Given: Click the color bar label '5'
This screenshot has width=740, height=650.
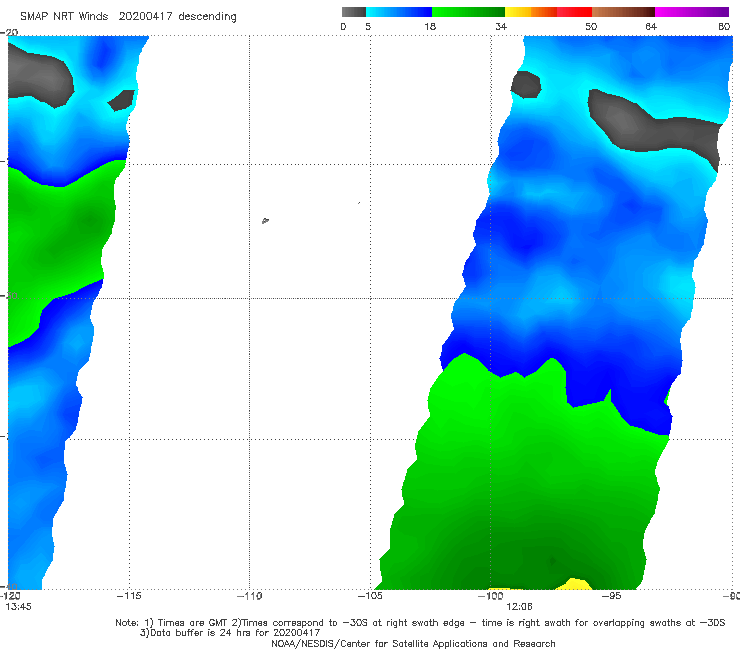Looking at the screenshot, I should click(368, 27).
